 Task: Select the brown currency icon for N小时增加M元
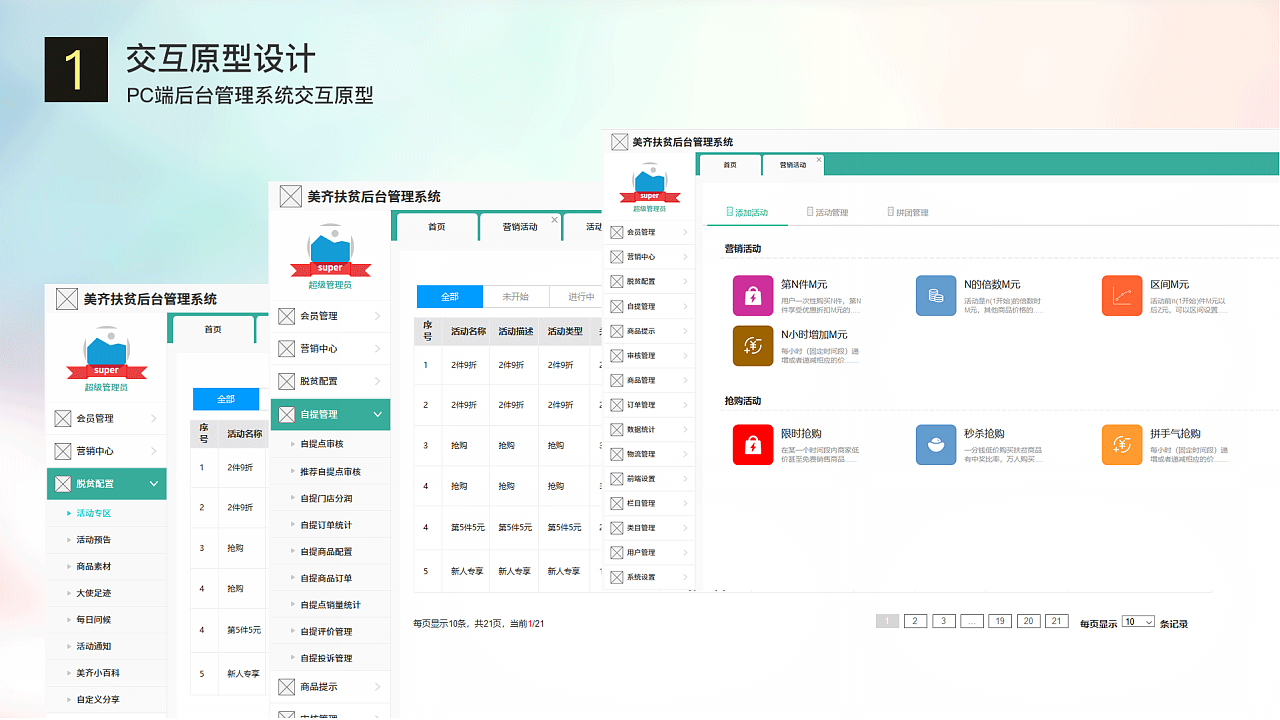(753, 344)
